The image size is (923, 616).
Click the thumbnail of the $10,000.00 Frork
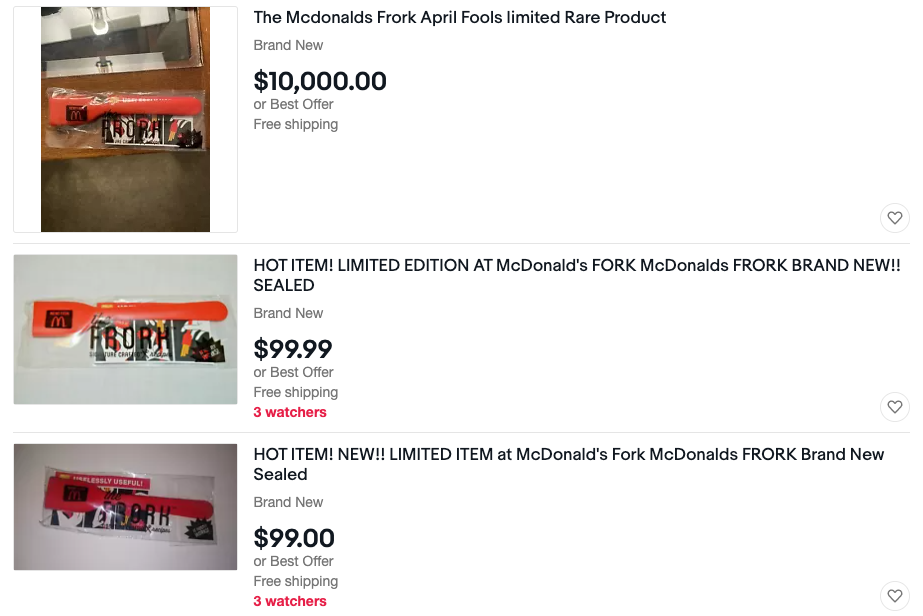coord(125,120)
